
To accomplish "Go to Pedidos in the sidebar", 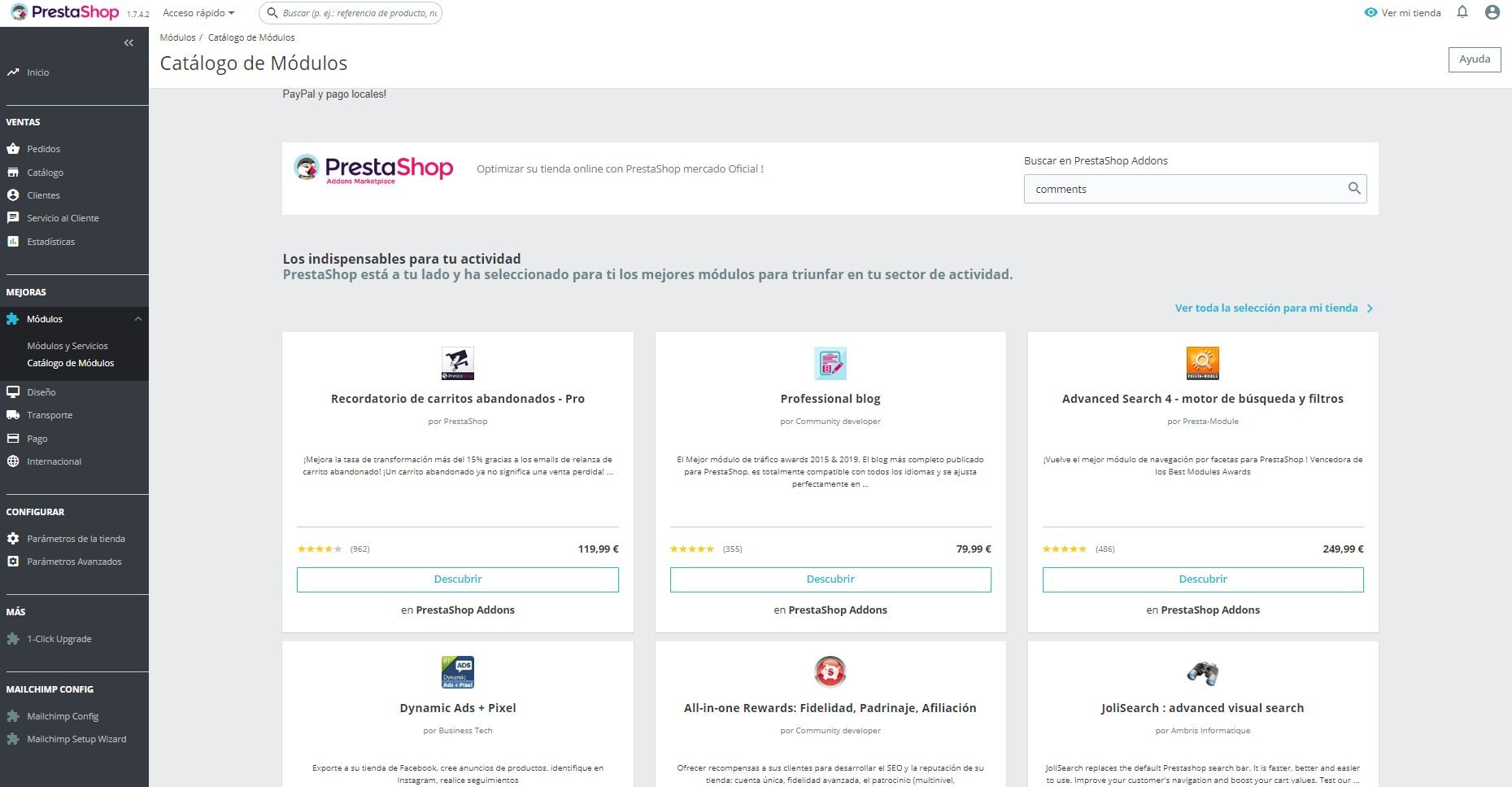I will [x=44, y=149].
